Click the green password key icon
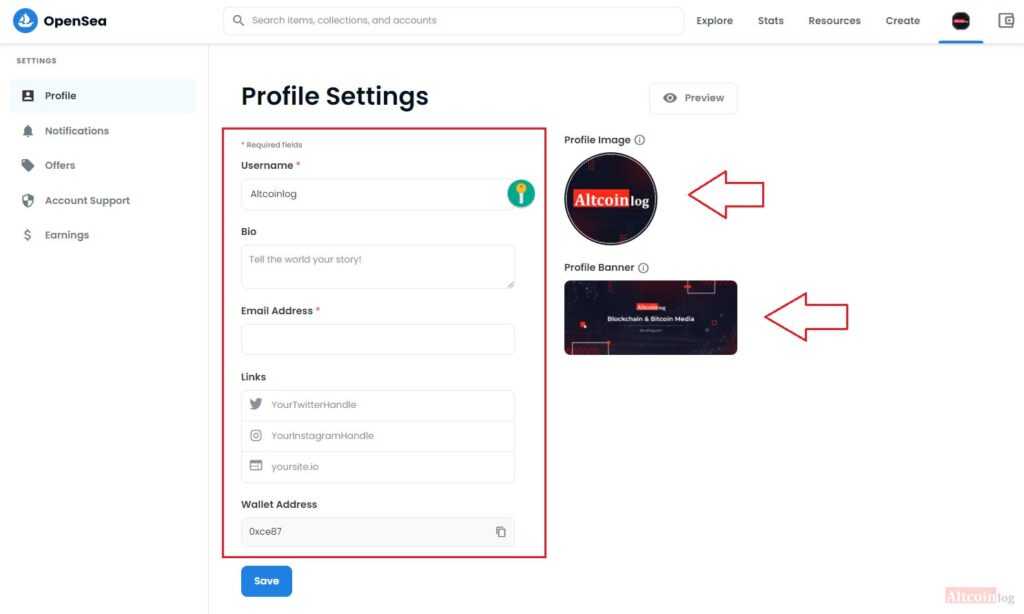1024x614 pixels. point(520,194)
